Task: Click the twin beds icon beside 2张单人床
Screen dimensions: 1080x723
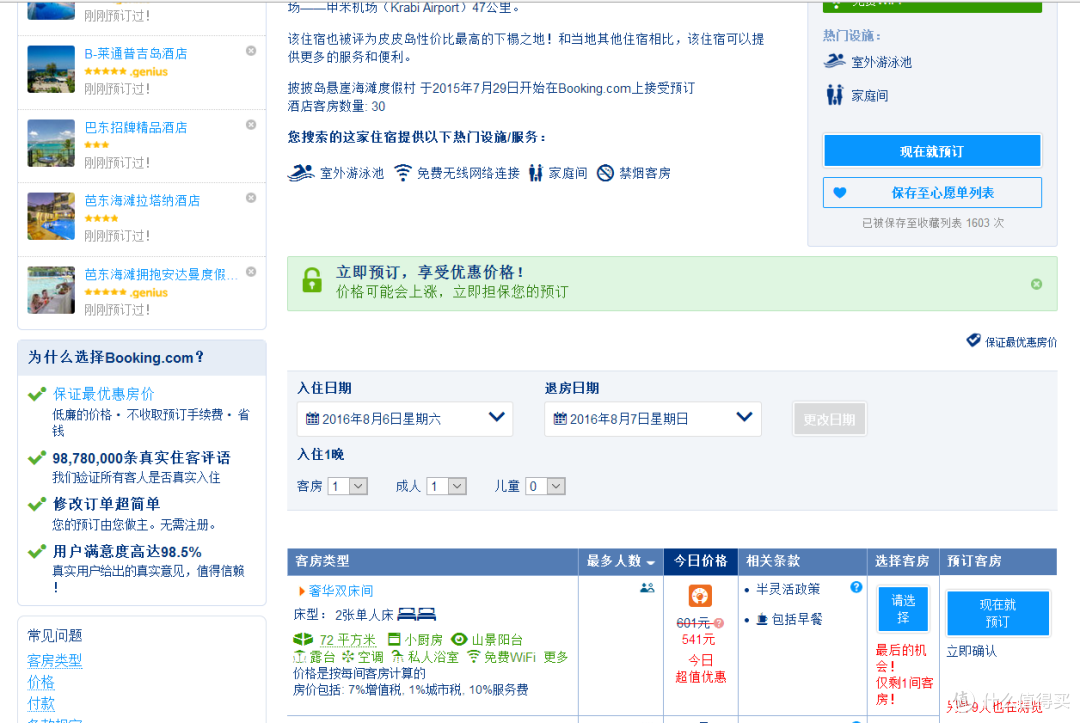Action: pyautogui.click(x=417, y=614)
